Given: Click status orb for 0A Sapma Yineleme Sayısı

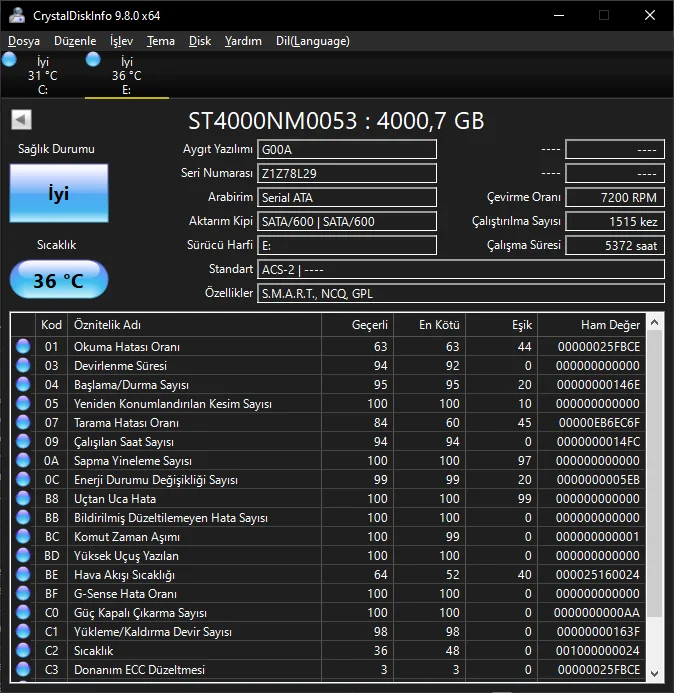Looking at the screenshot, I should [x=23, y=460].
